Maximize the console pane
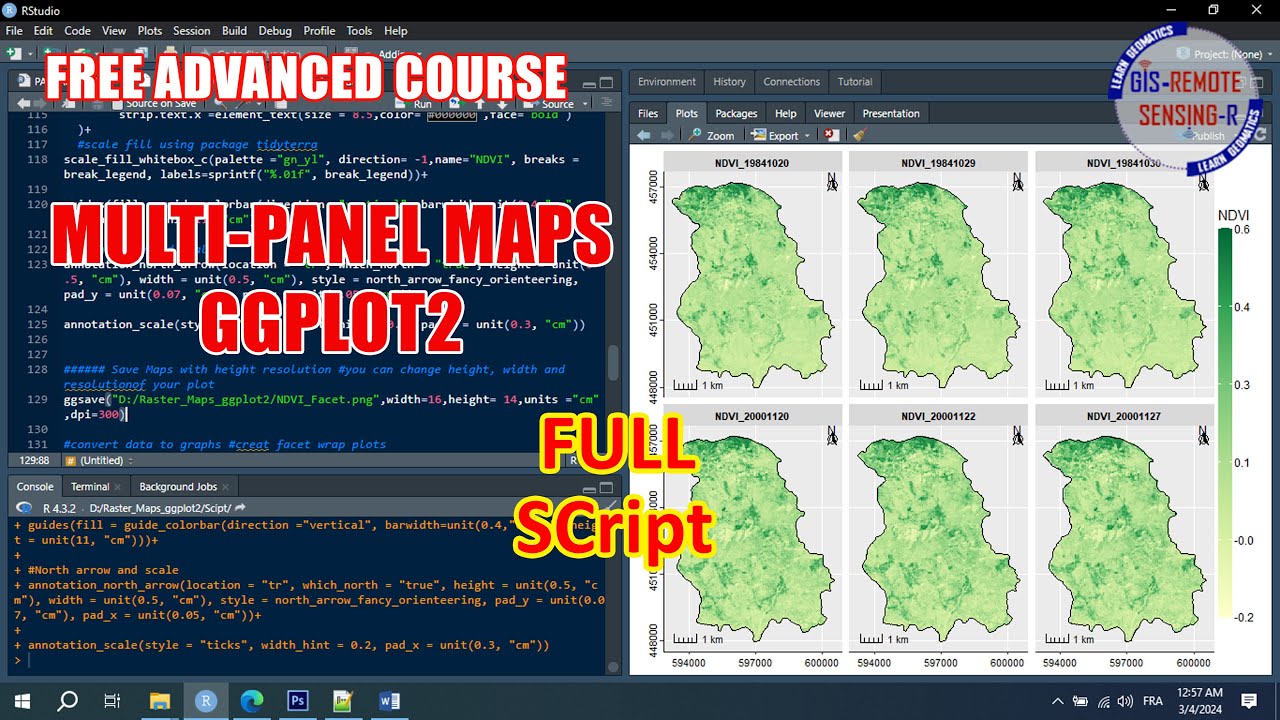1280x720 pixels. 606,487
